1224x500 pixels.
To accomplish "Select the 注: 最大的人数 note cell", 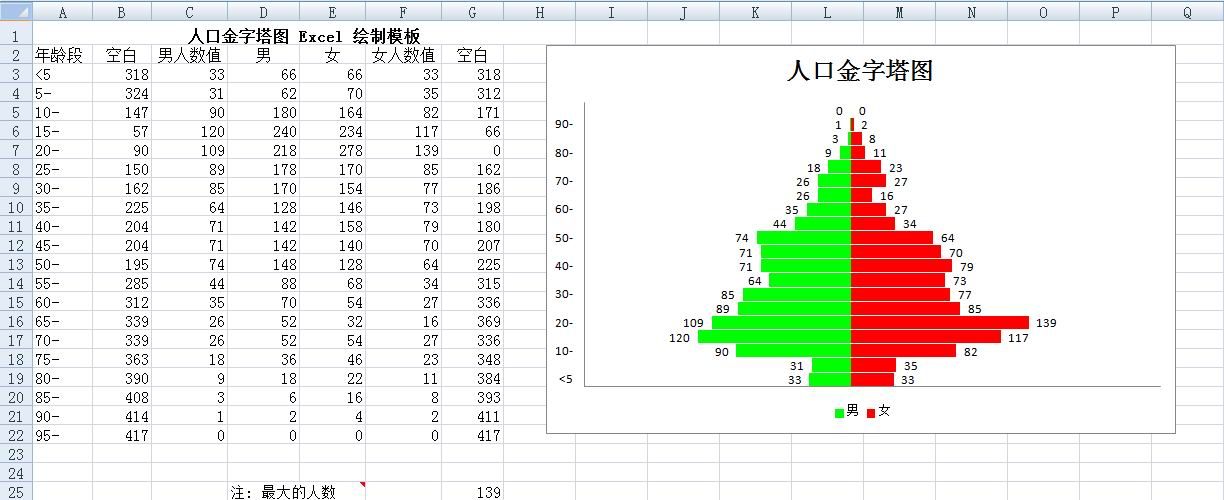I will pos(296,492).
